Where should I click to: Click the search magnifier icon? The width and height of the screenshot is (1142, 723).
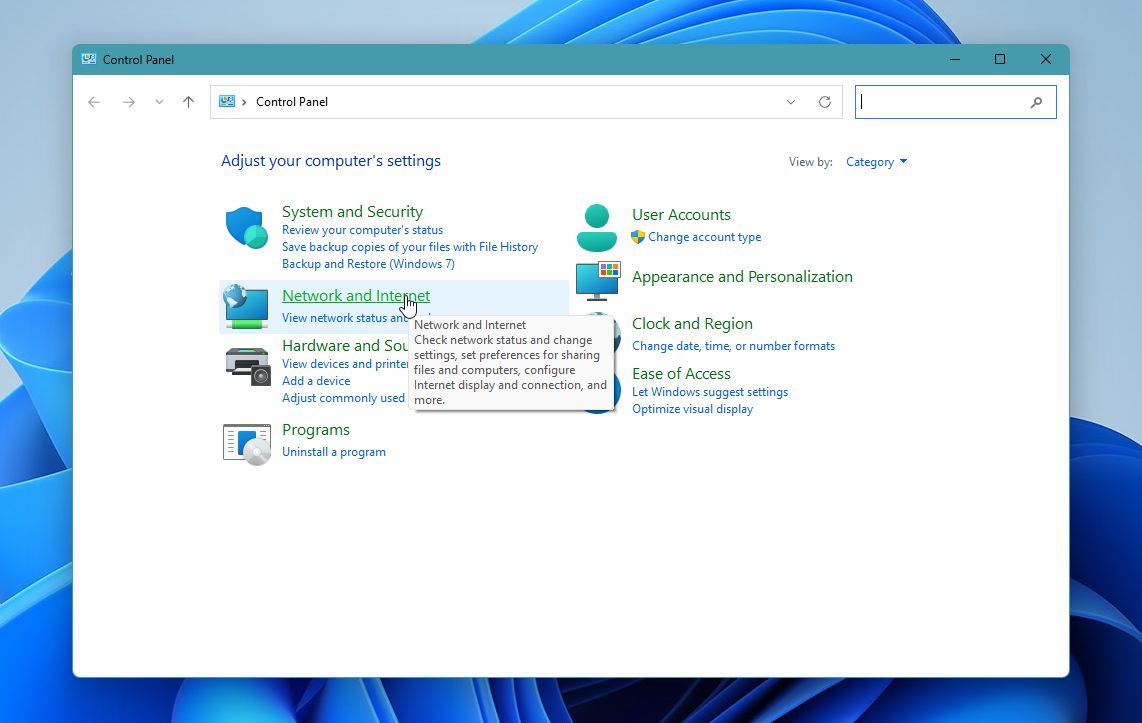1036,103
